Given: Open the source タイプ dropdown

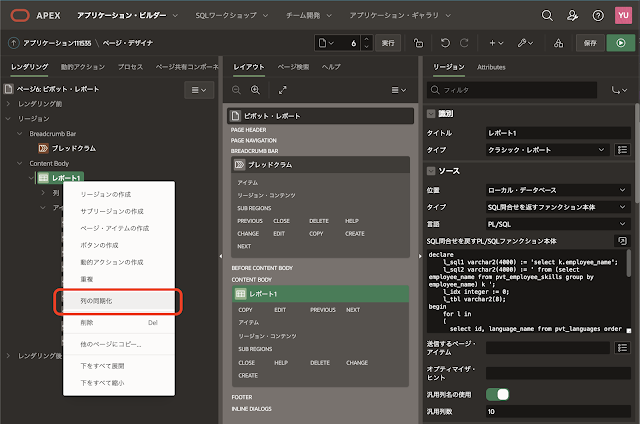Looking at the screenshot, I should [558, 207].
